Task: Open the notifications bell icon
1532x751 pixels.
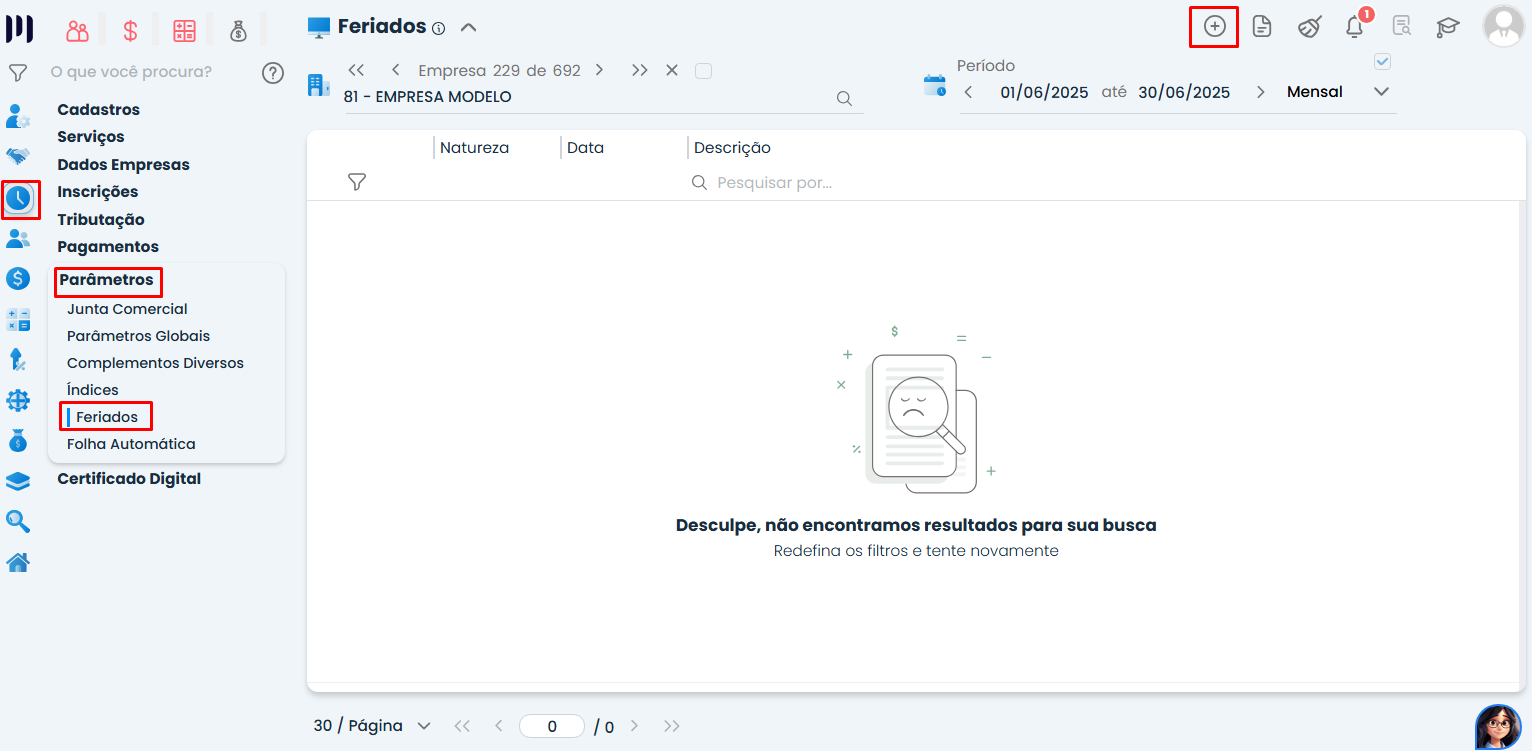Action: point(1354,27)
